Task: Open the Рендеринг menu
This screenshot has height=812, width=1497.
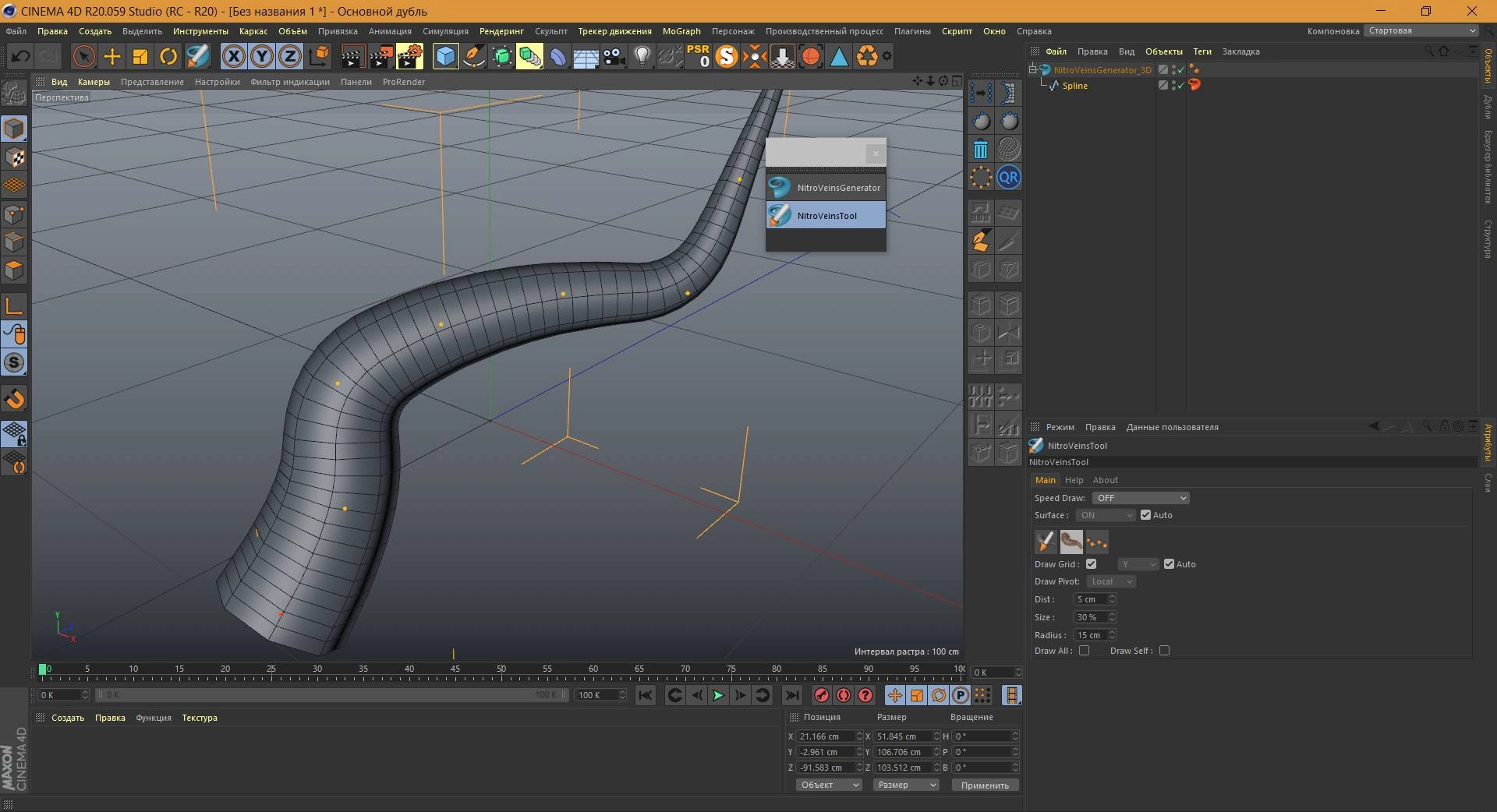Action: pos(501,31)
